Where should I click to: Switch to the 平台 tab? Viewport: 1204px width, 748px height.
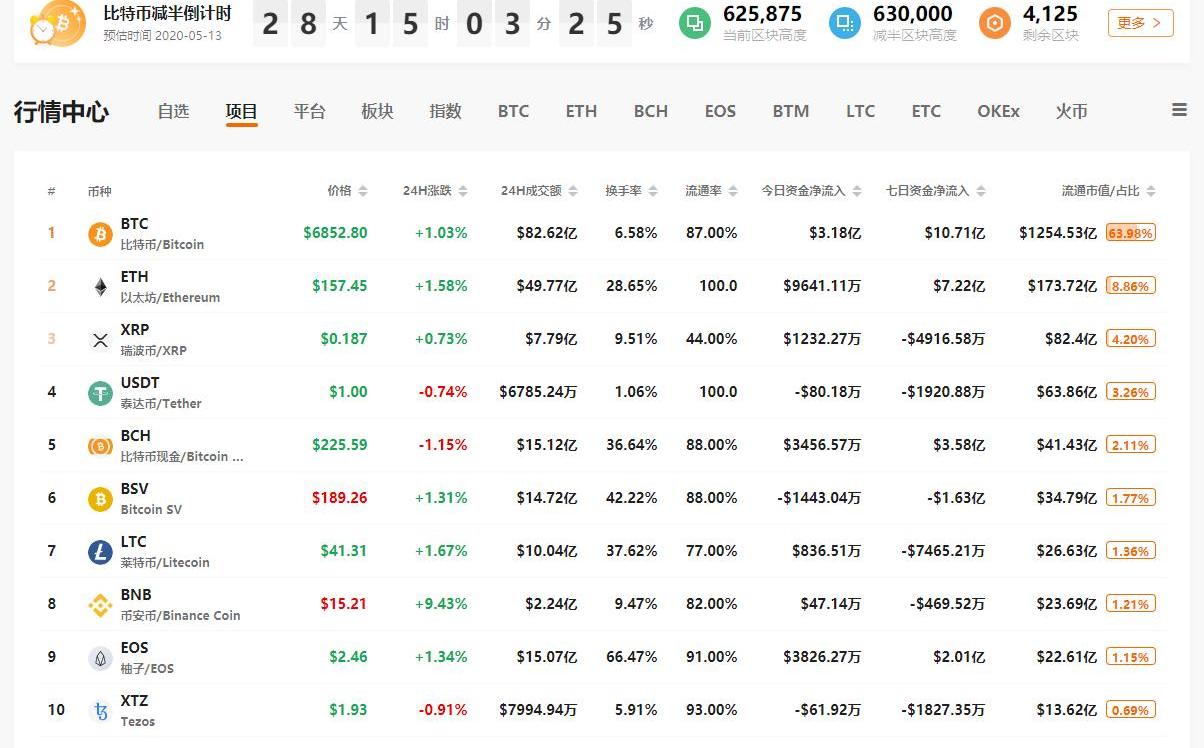point(309,111)
